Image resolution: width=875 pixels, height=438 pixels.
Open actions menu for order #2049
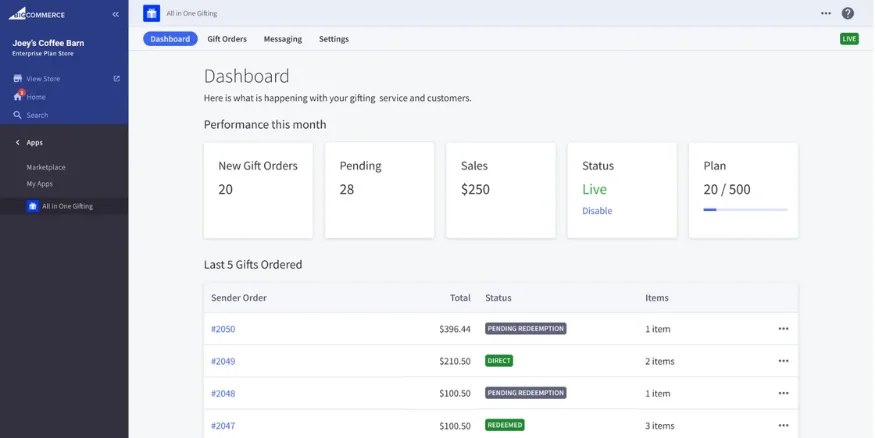click(x=783, y=361)
